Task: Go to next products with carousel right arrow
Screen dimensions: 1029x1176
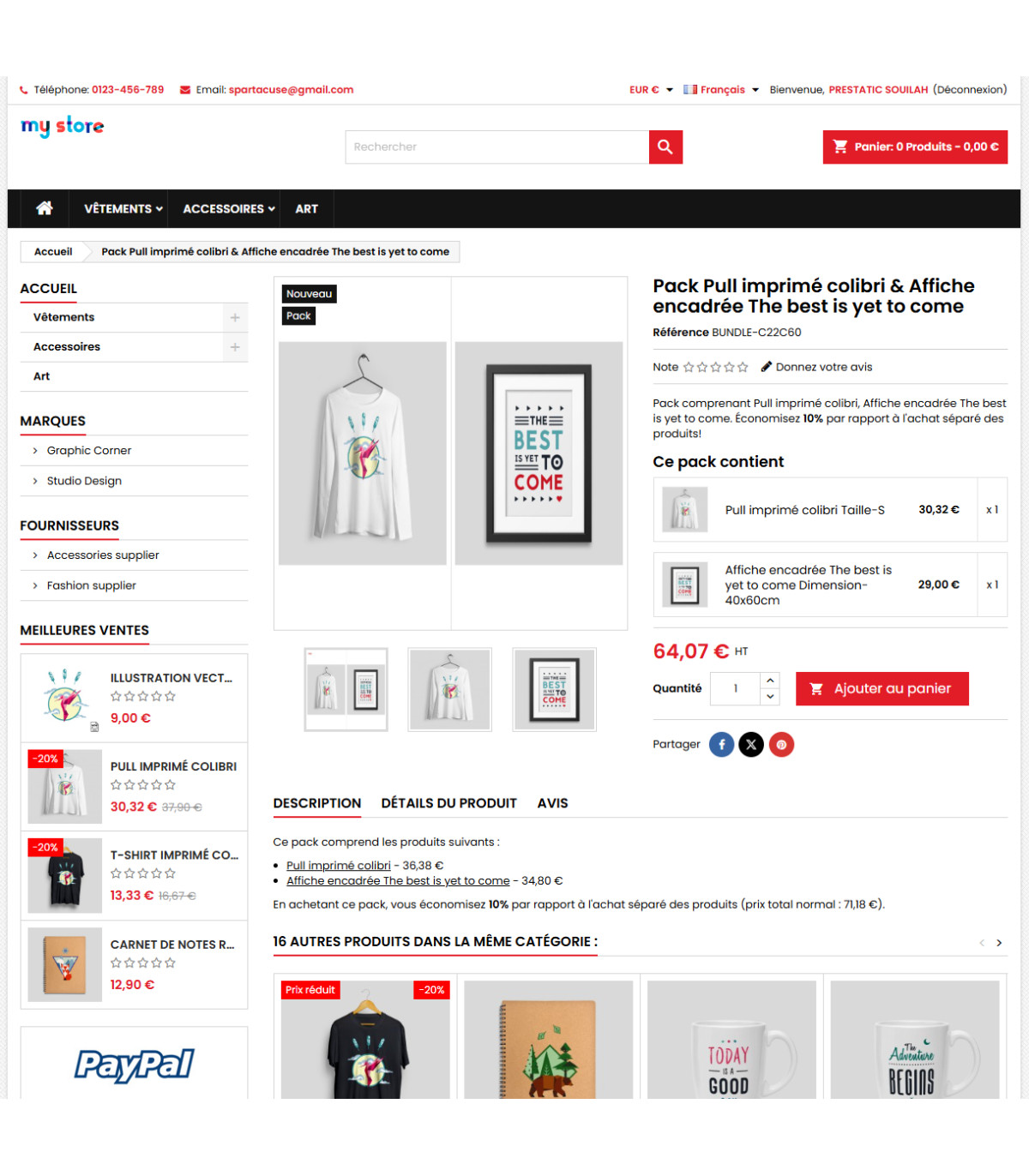Action: [999, 943]
